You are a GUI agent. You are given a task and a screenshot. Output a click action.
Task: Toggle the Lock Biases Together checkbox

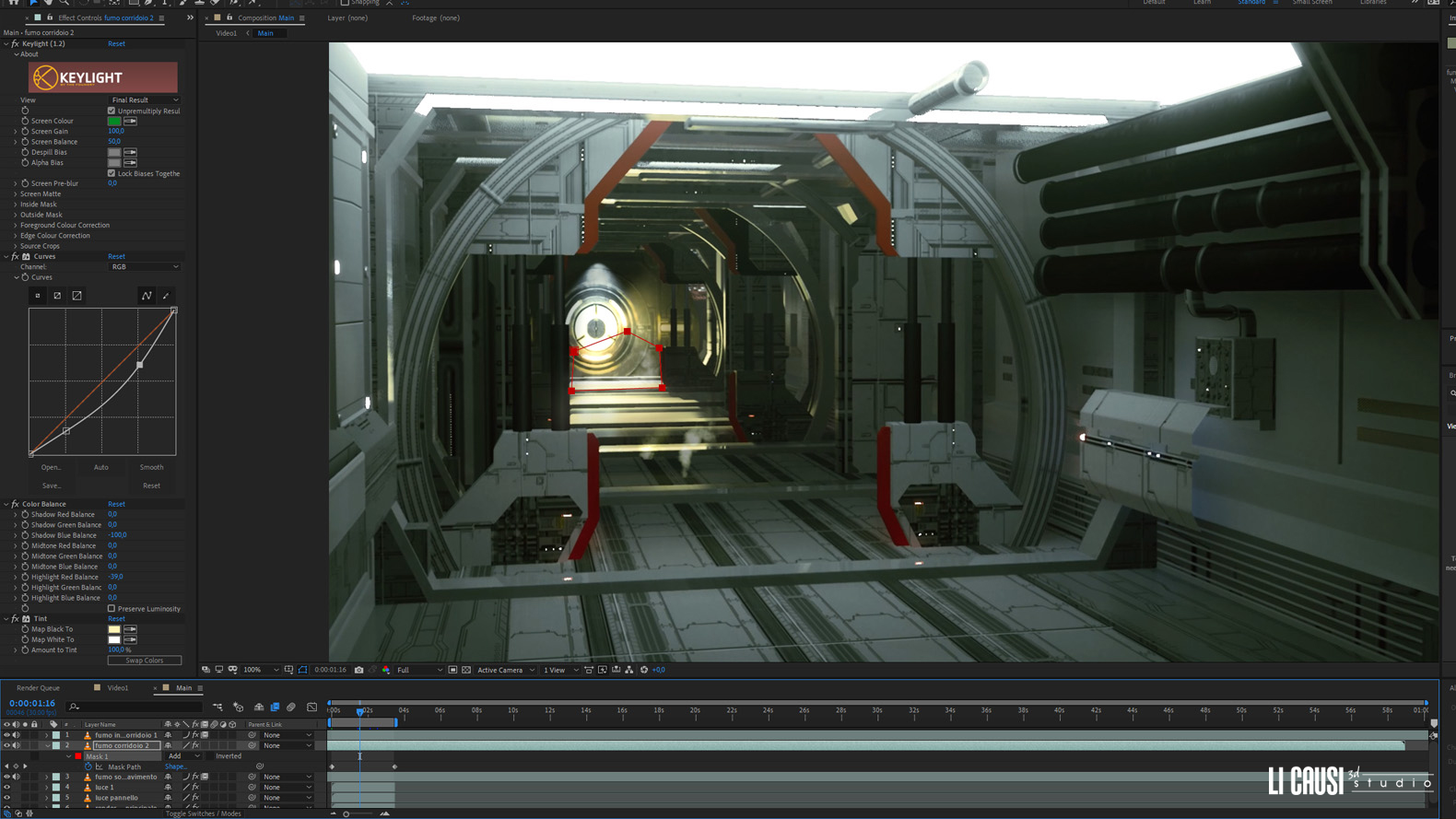(x=112, y=173)
